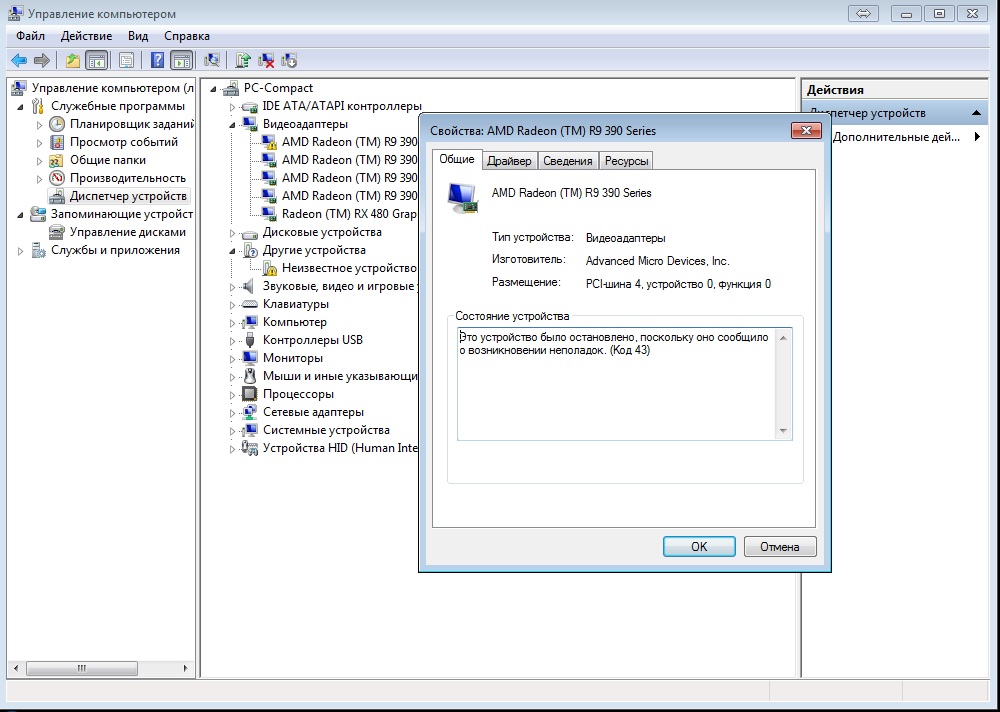Click the Сетевые адаптеры icon
The image size is (1000, 712).
[250, 412]
